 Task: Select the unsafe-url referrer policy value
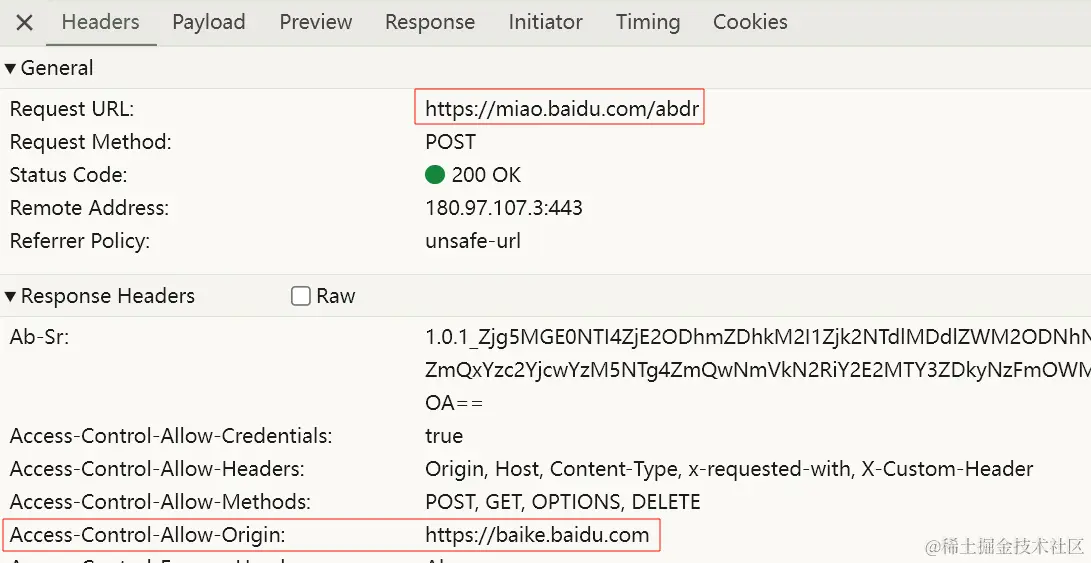tap(473, 241)
